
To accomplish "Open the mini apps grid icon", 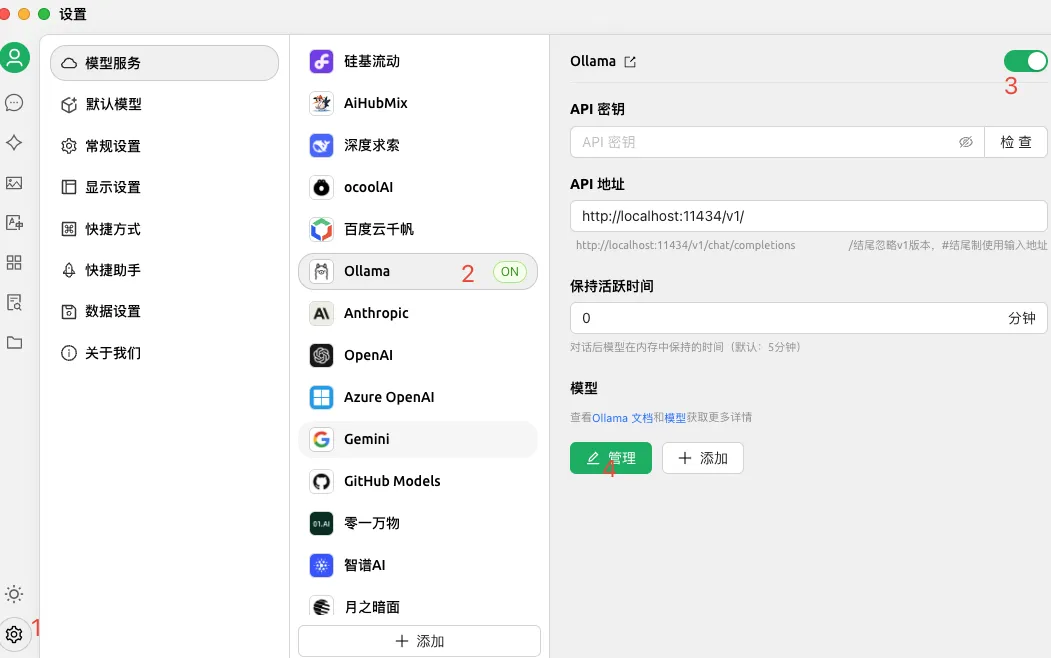I will pos(14,262).
